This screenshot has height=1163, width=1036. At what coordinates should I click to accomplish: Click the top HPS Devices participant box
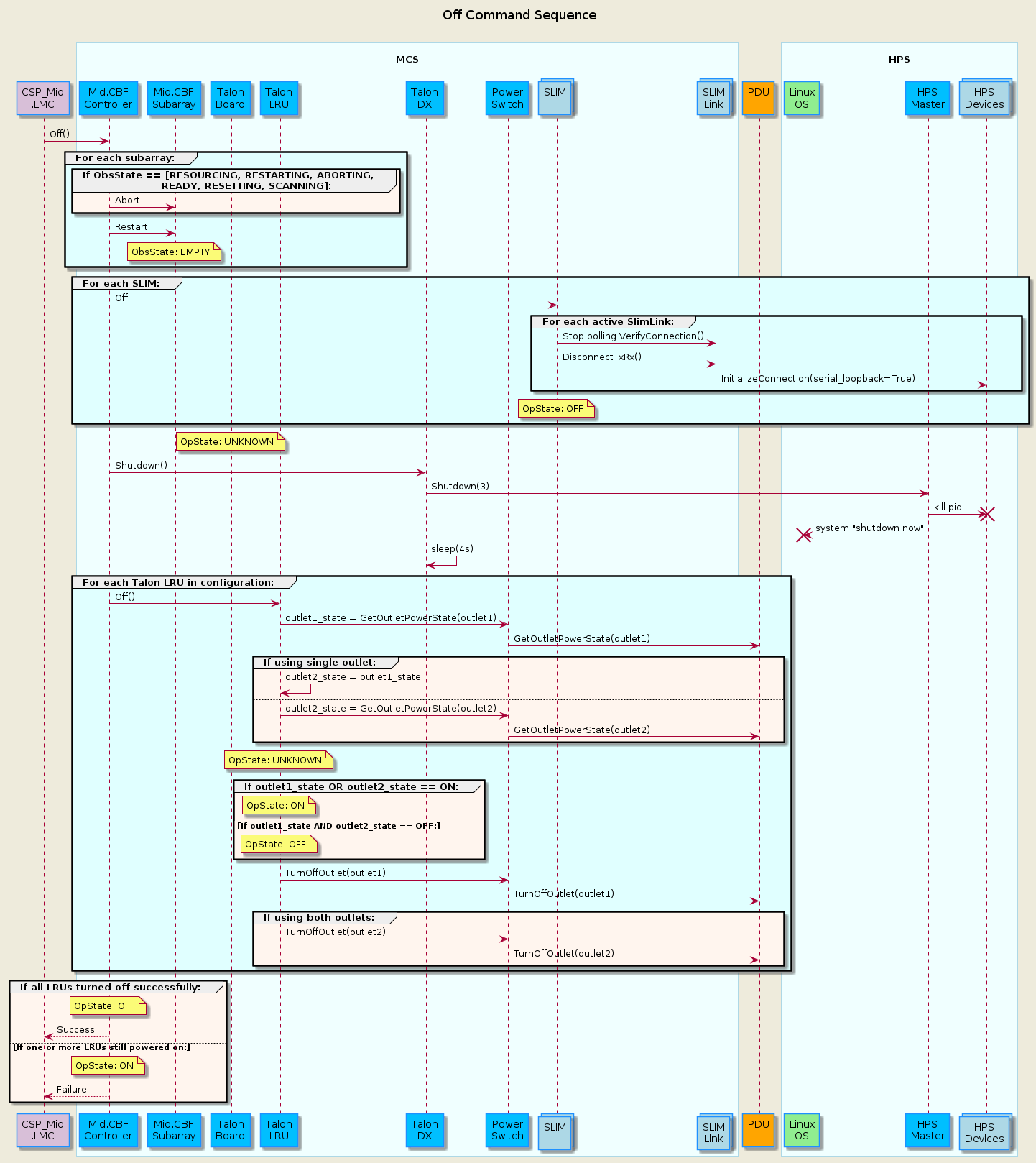coord(986,96)
